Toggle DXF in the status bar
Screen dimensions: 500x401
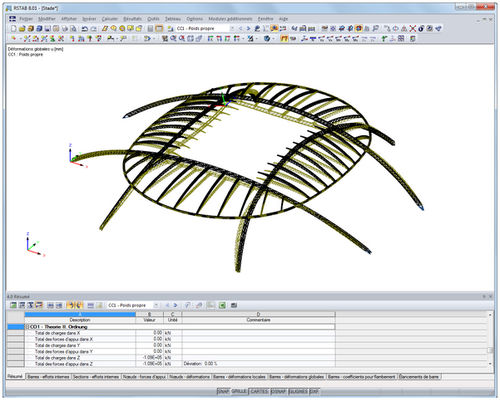314,391
